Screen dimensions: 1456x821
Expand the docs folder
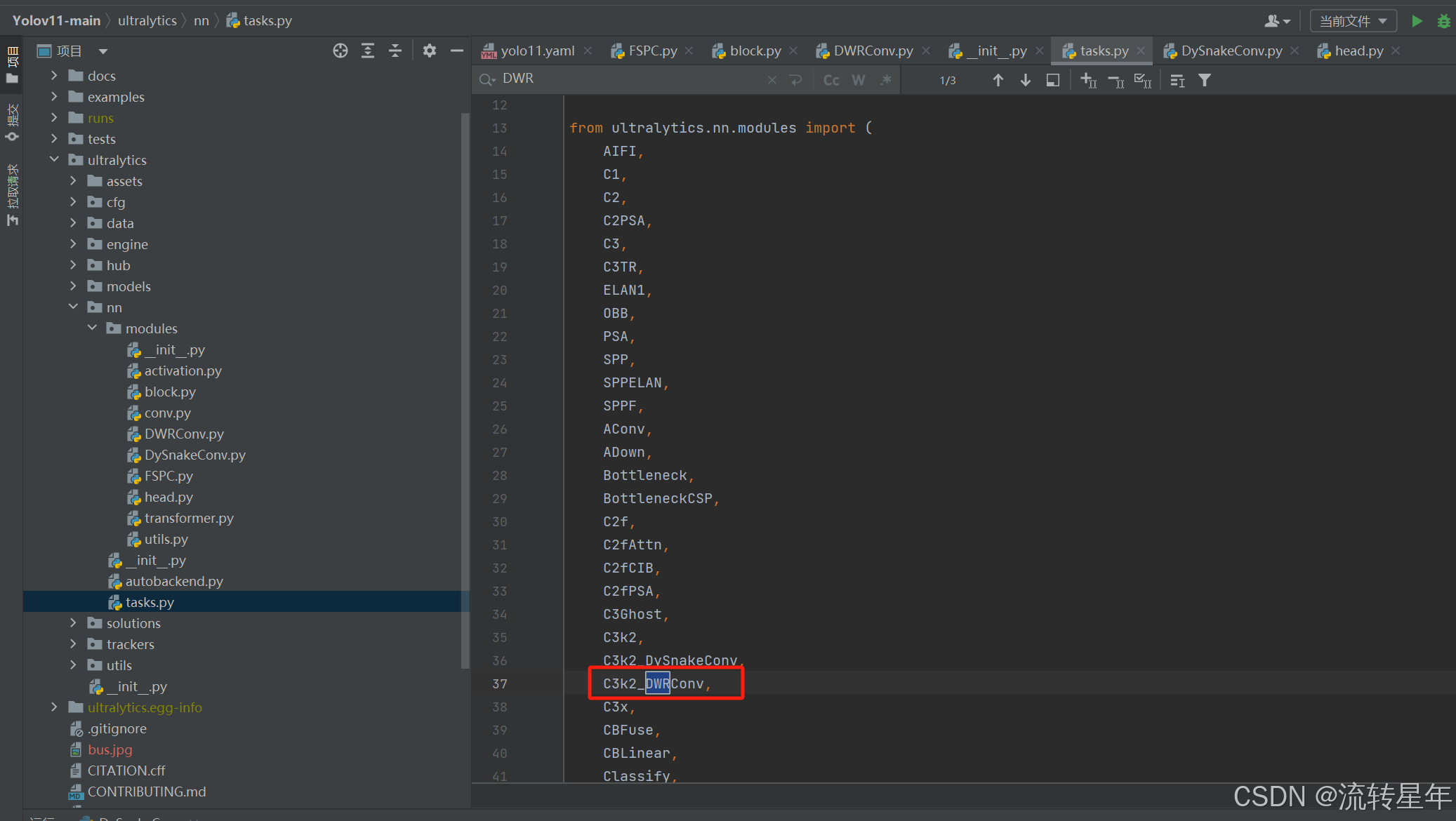[54, 75]
